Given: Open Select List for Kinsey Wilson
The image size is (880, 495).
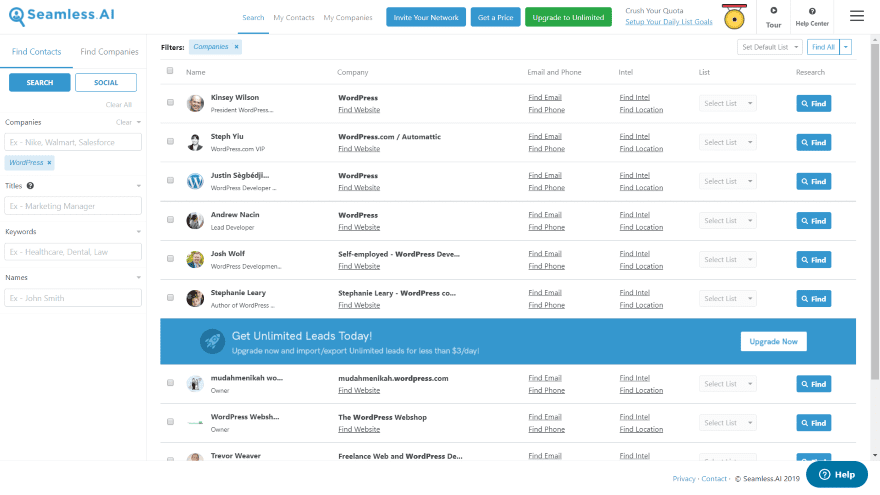Looking at the screenshot, I should (x=727, y=103).
